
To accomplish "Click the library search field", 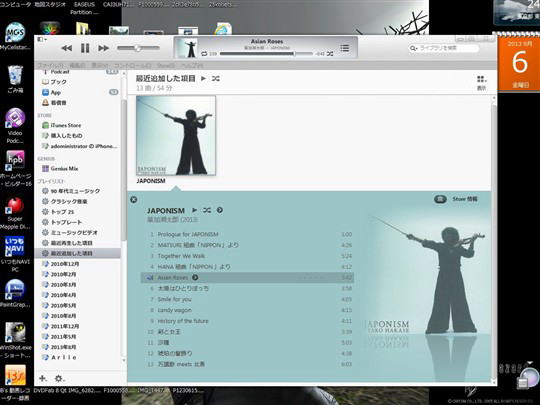I will pos(444,48).
